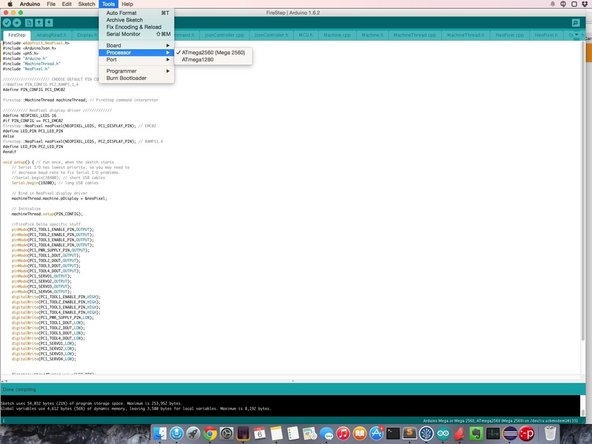The height and width of the screenshot is (444, 592).
Task: Switch to the NeoPixel.h tab
Action: (x=546, y=35)
